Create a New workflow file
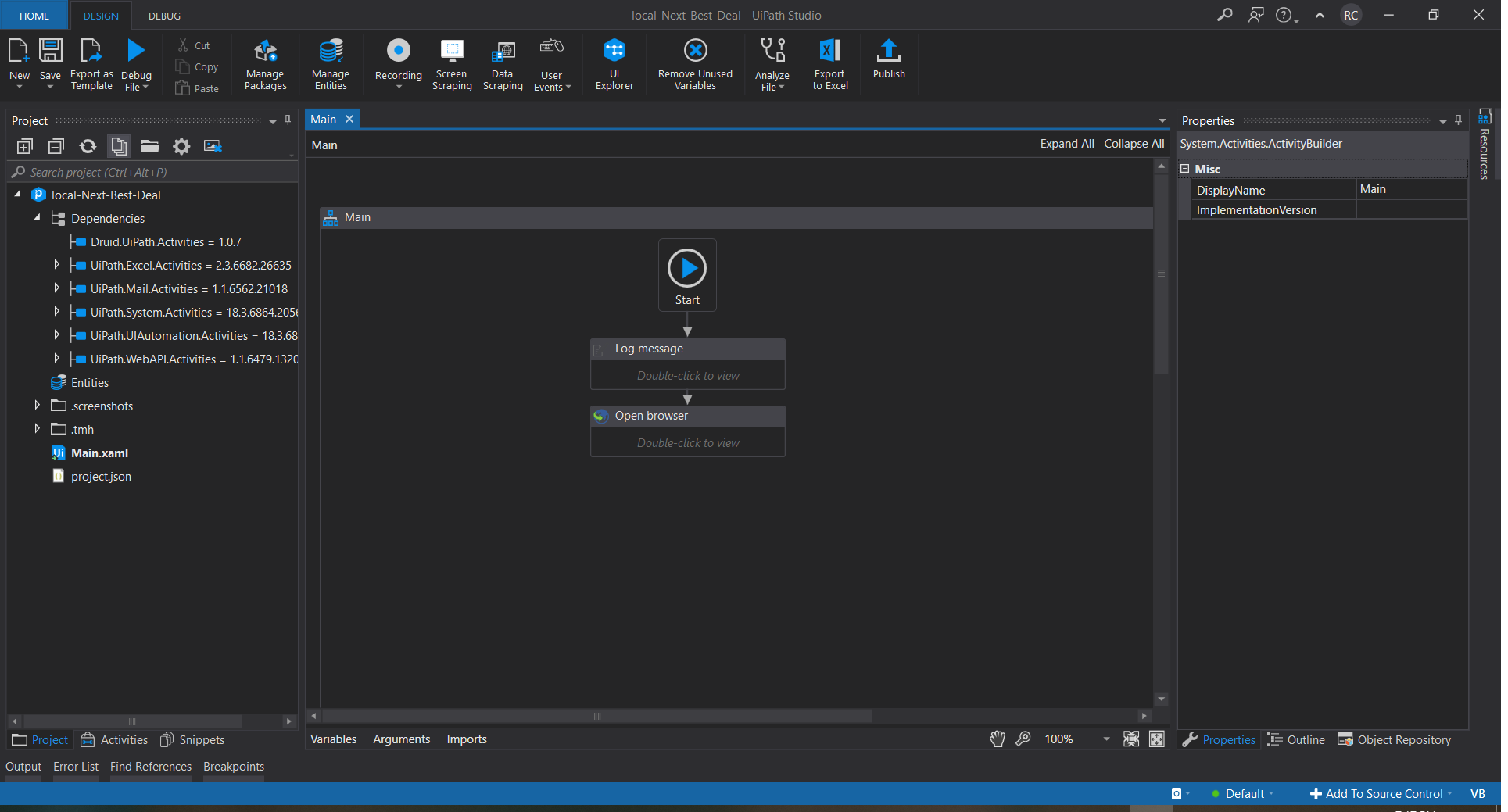 click(19, 63)
